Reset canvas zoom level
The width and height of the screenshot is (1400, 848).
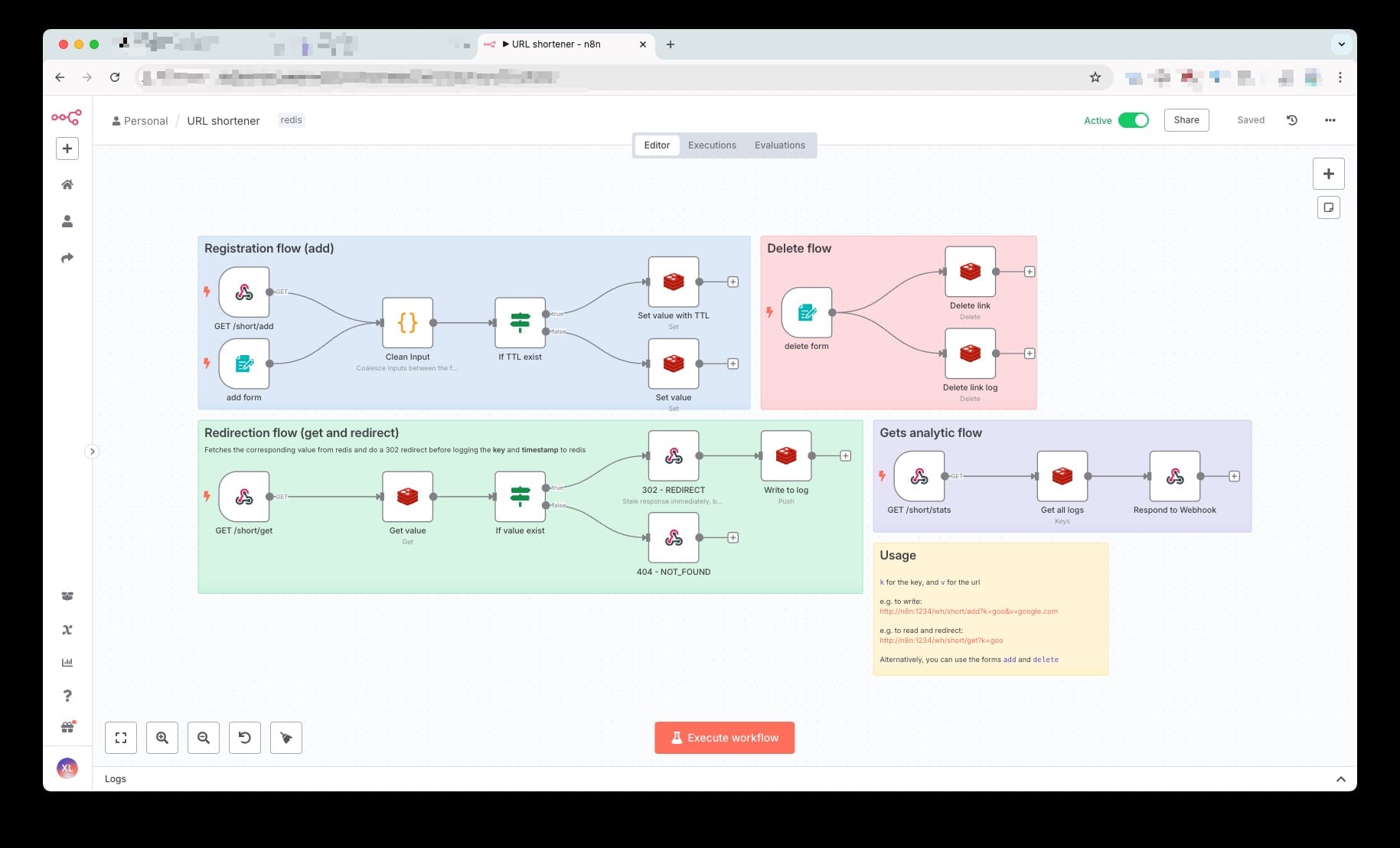pos(245,738)
